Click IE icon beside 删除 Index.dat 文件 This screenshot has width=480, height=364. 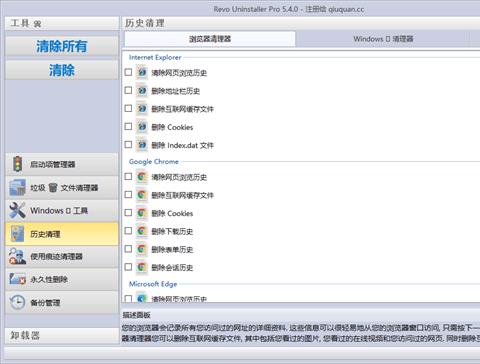(x=142, y=145)
